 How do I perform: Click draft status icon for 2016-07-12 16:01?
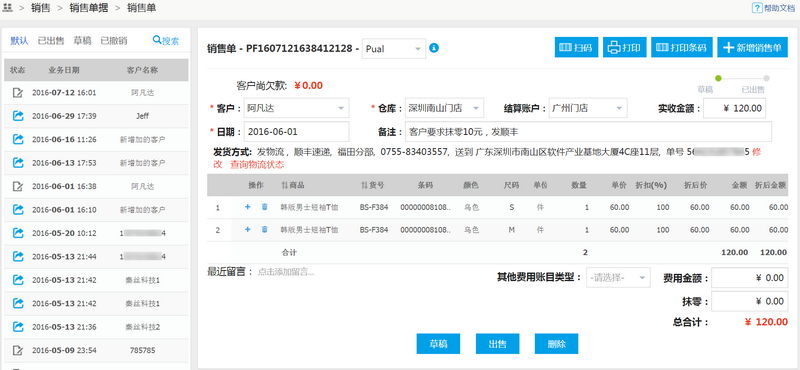coord(18,92)
